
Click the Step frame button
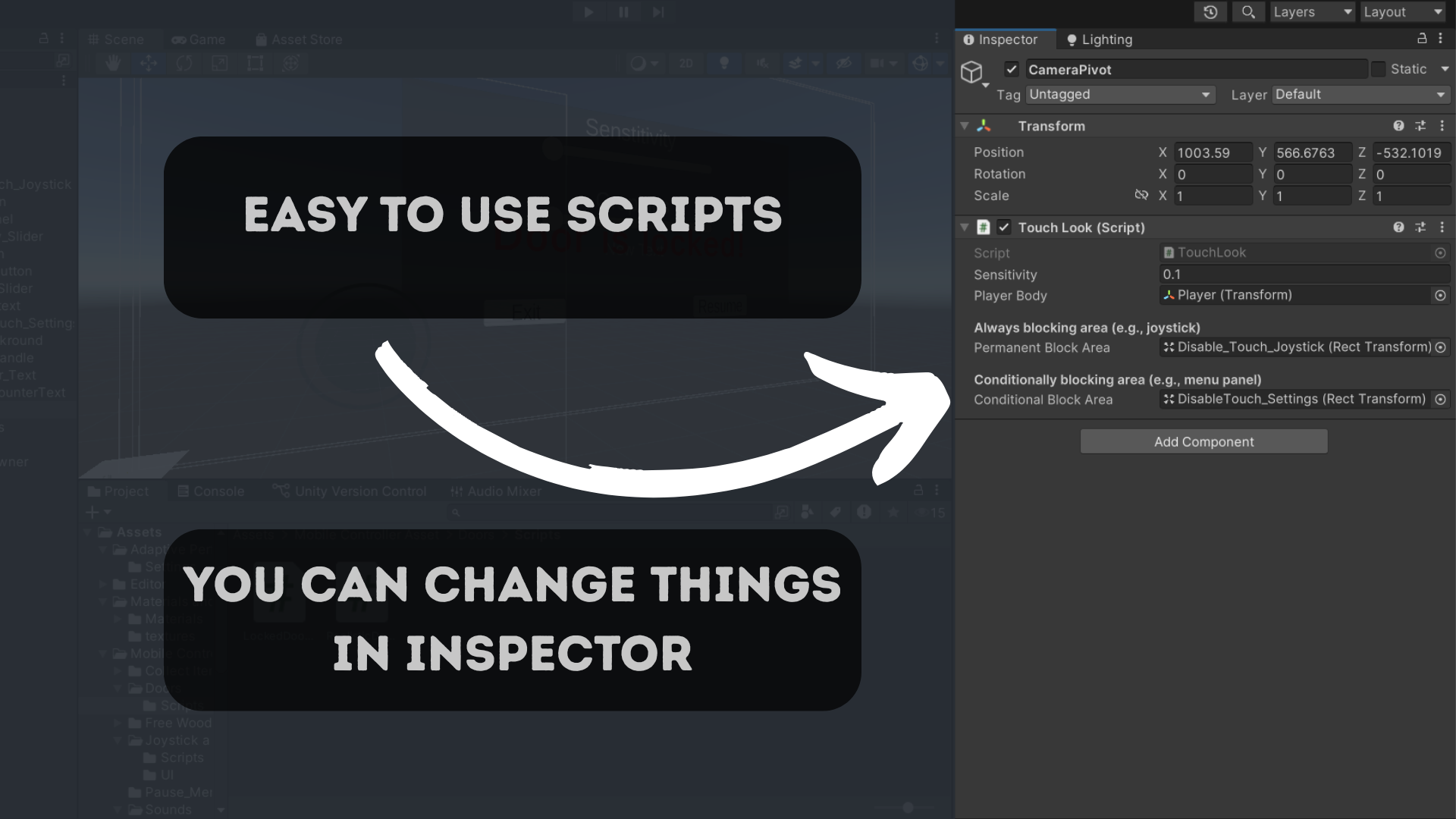click(658, 12)
